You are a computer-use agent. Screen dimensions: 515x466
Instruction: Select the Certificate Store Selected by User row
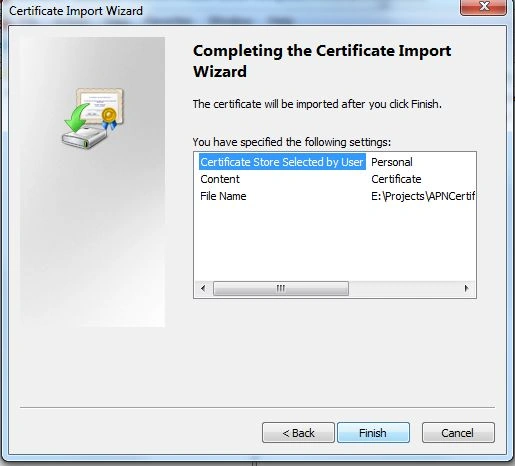[x=282, y=162]
